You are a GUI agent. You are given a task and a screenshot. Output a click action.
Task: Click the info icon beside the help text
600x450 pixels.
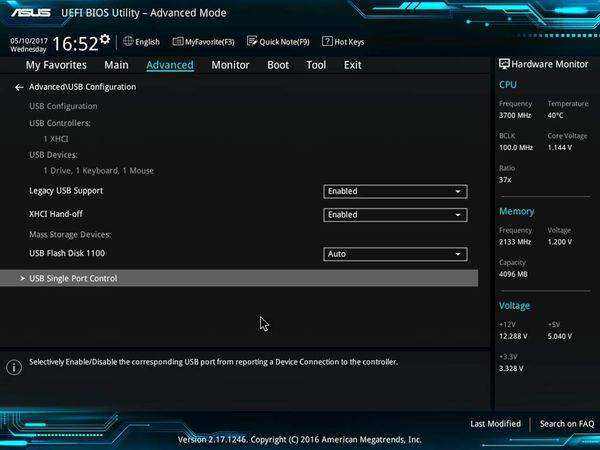coord(14,367)
